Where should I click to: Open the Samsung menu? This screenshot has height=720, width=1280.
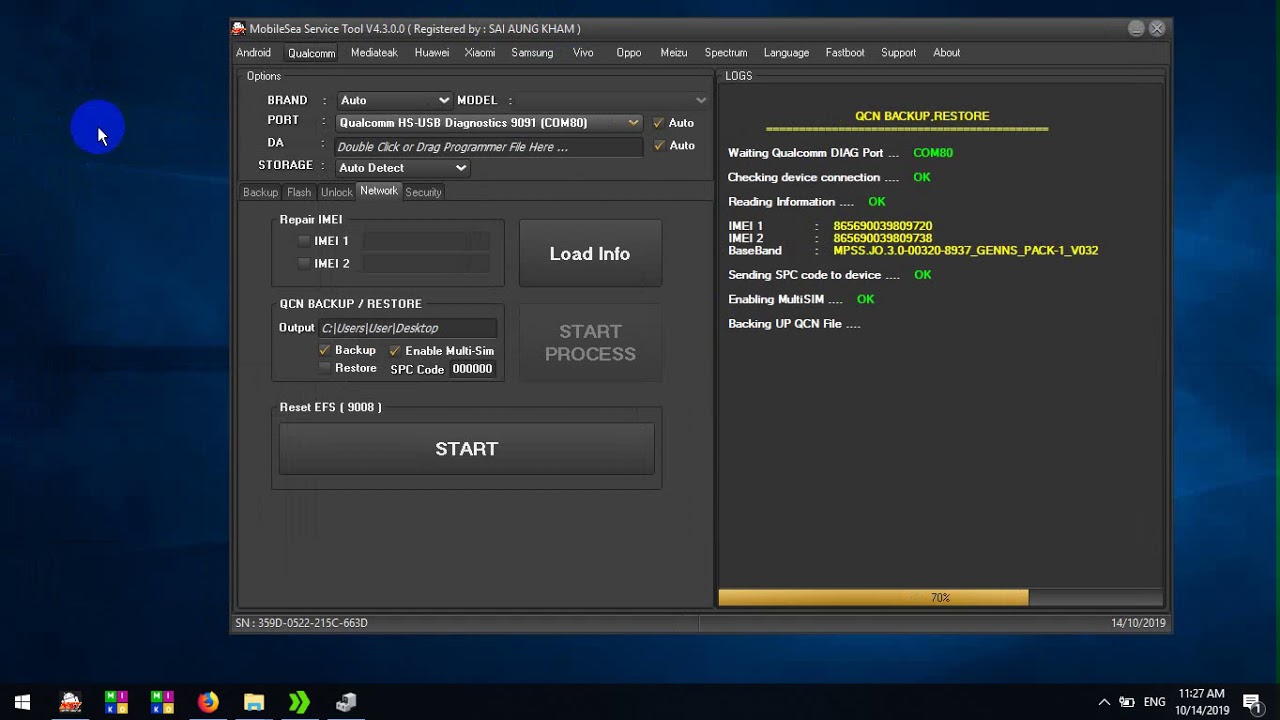click(x=532, y=53)
